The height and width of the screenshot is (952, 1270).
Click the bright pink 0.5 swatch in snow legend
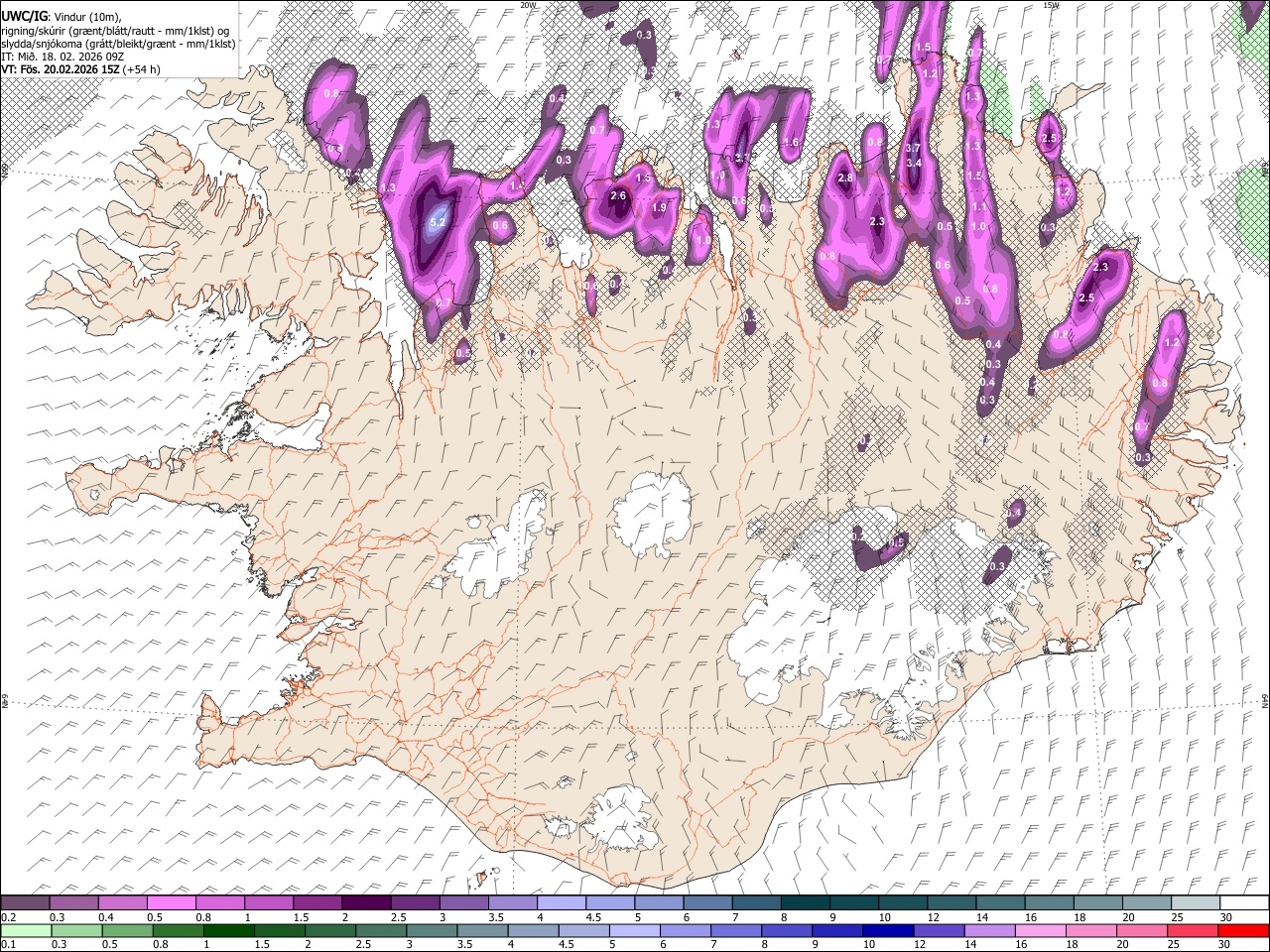pos(171,903)
